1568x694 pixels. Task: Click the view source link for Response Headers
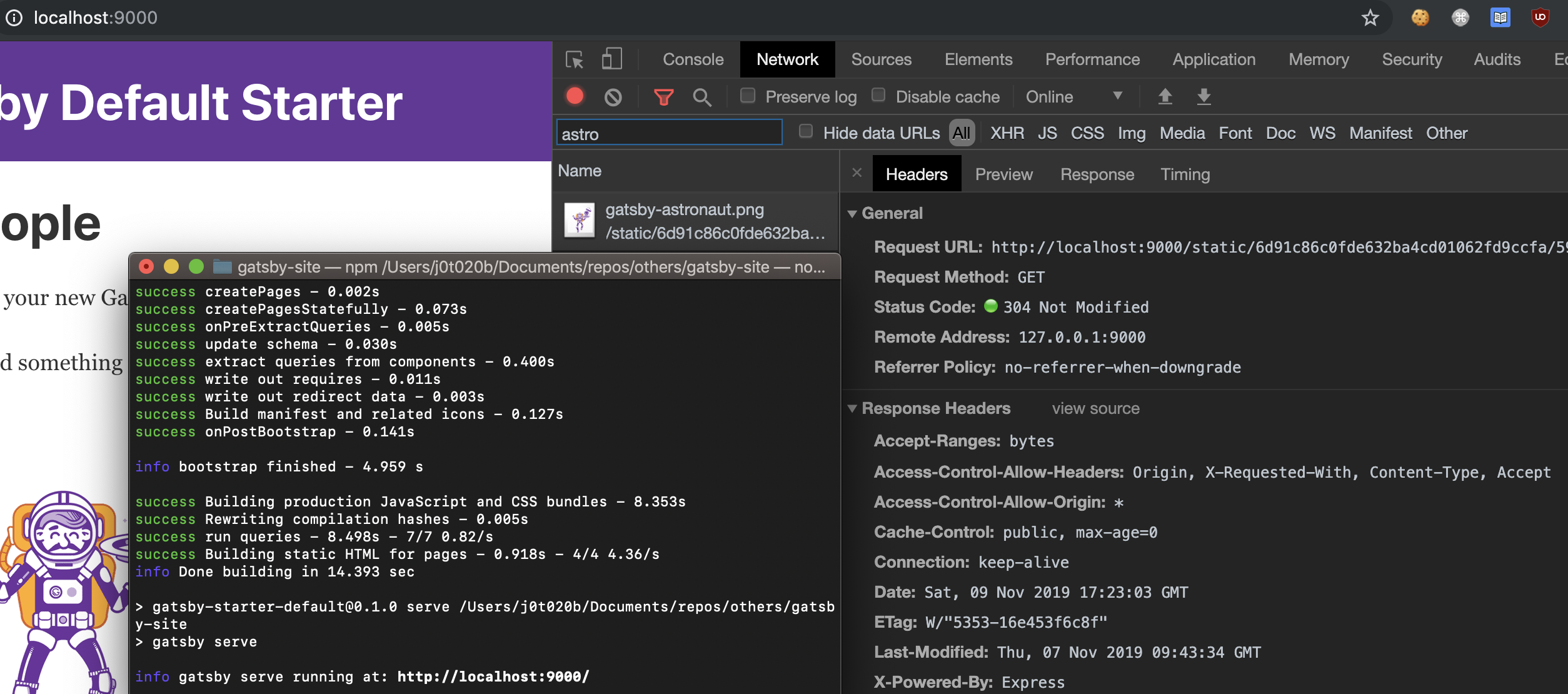click(x=1096, y=408)
